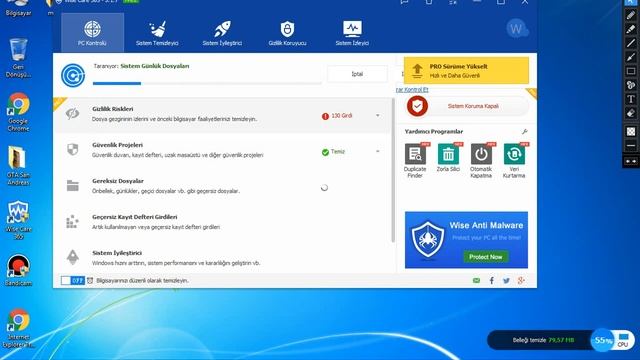Click the Google Plus share icon
The image size is (640, 360).
pyautogui.click(x=521, y=280)
